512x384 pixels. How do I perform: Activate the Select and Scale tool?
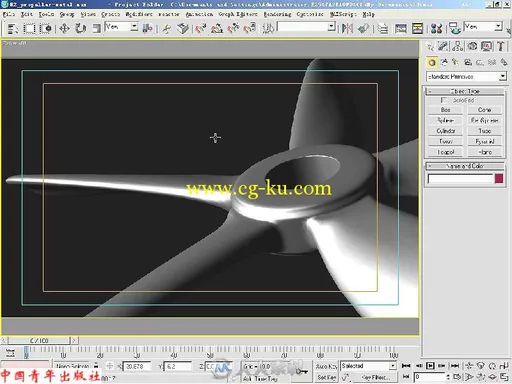point(96,29)
